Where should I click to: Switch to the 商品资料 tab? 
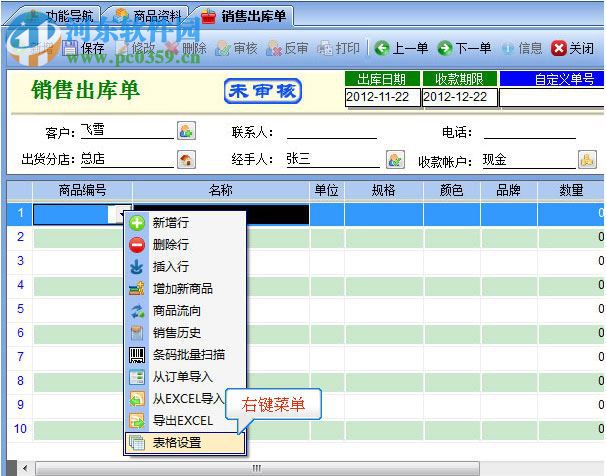149,16
